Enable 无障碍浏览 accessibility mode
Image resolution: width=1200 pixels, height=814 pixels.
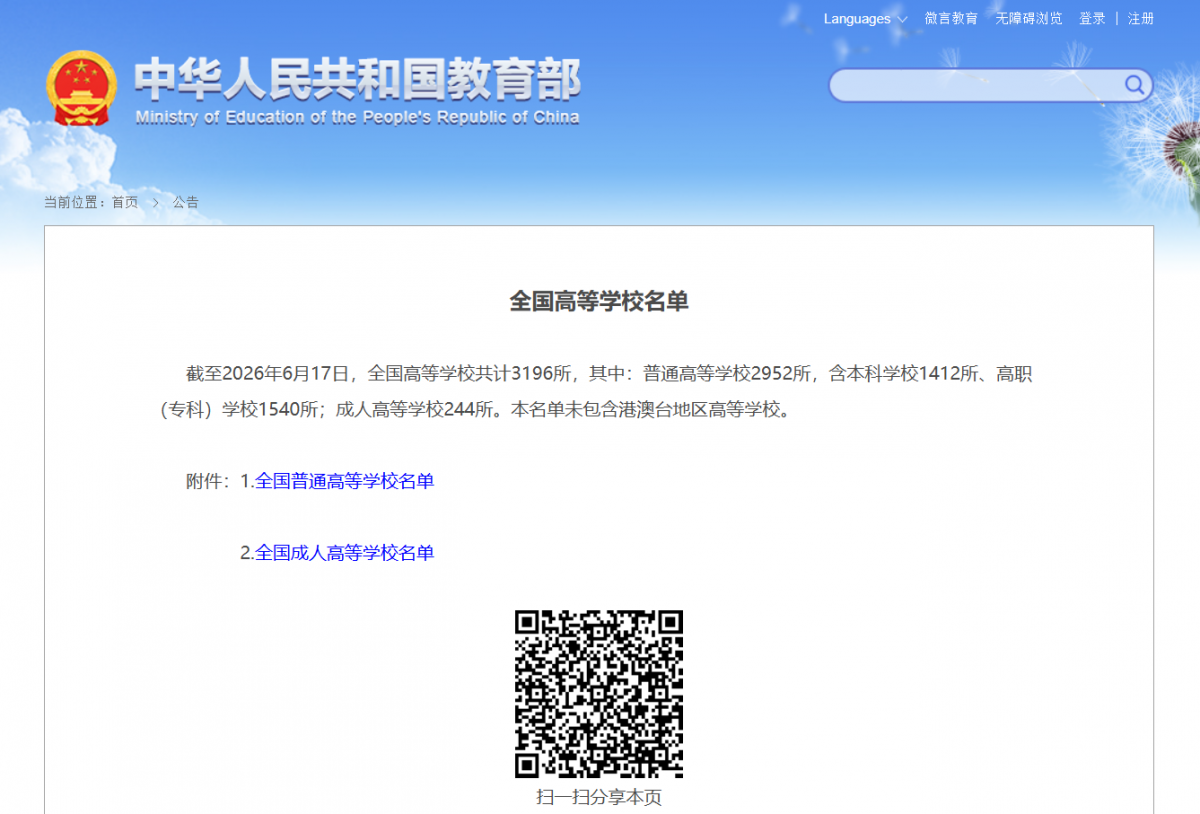tap(1029, 19)
